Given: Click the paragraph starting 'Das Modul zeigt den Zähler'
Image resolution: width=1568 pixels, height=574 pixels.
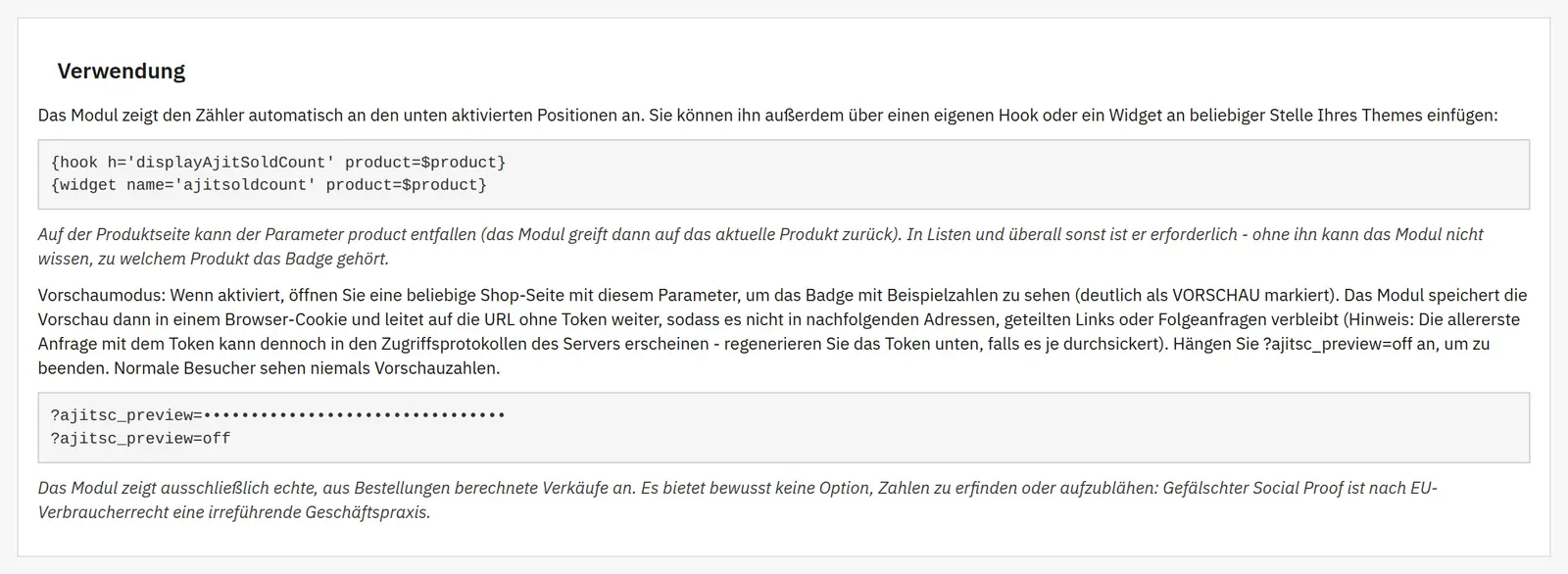Looking at the screenshot, I should [x=767, y=115].
